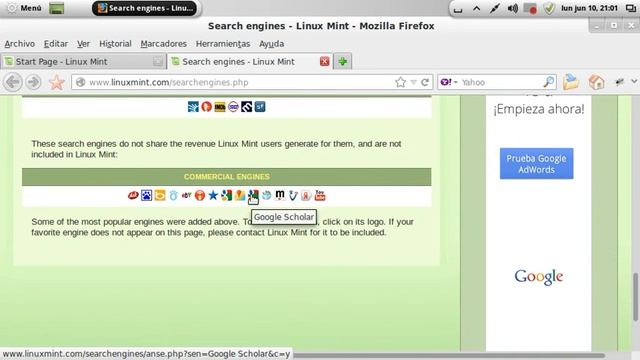Viewport: 640px width, 360px height.
Task: Reload the page with the refresh arrow
Action: click(x=425, y=82)
